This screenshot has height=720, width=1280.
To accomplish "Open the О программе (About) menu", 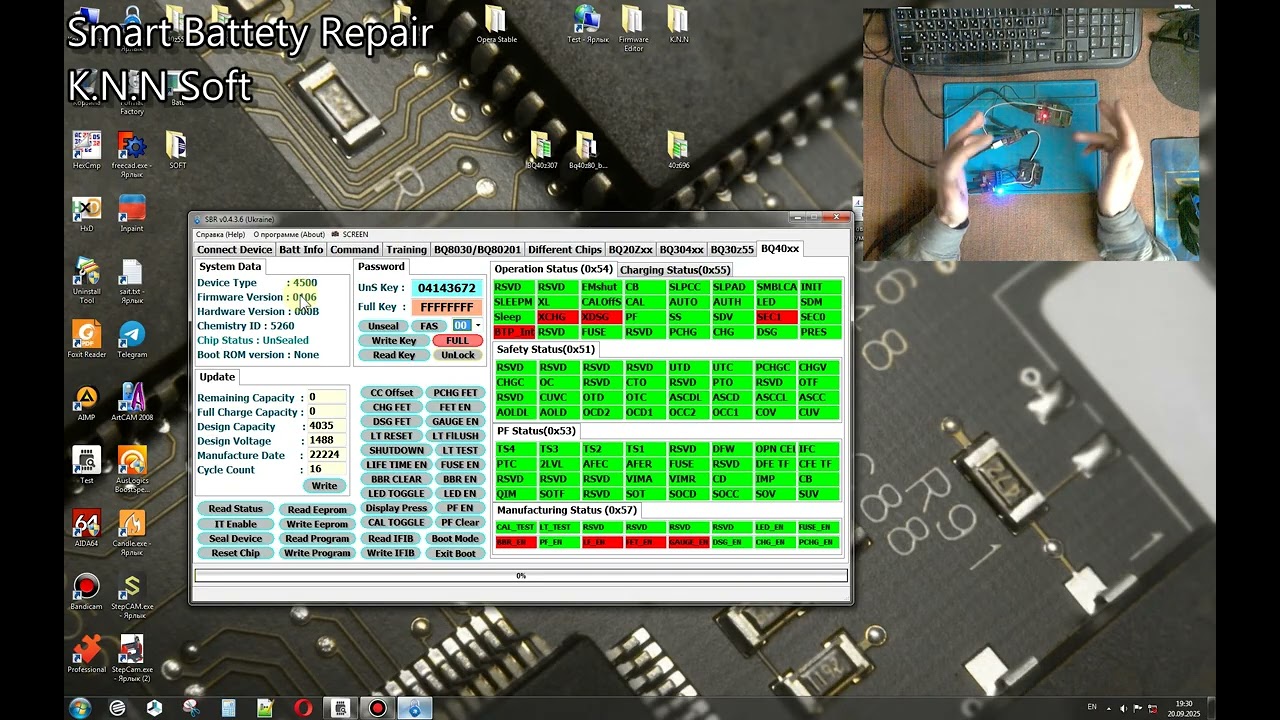I will tap(289, 234).
